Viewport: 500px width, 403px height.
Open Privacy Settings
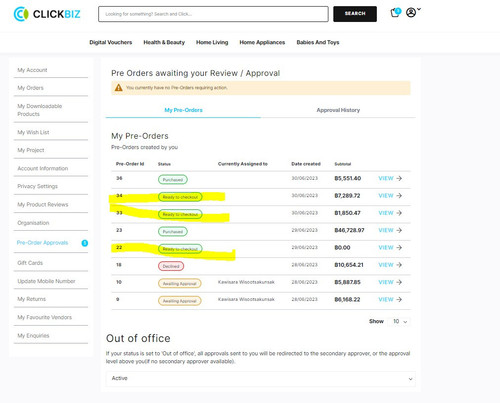(37, 186)
